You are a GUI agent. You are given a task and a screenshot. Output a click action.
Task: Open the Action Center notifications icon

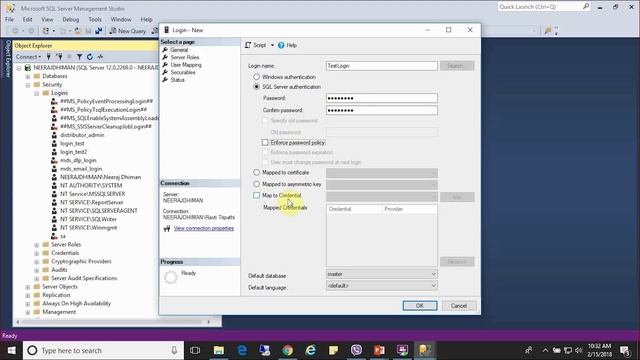click(x=625, y=350)
